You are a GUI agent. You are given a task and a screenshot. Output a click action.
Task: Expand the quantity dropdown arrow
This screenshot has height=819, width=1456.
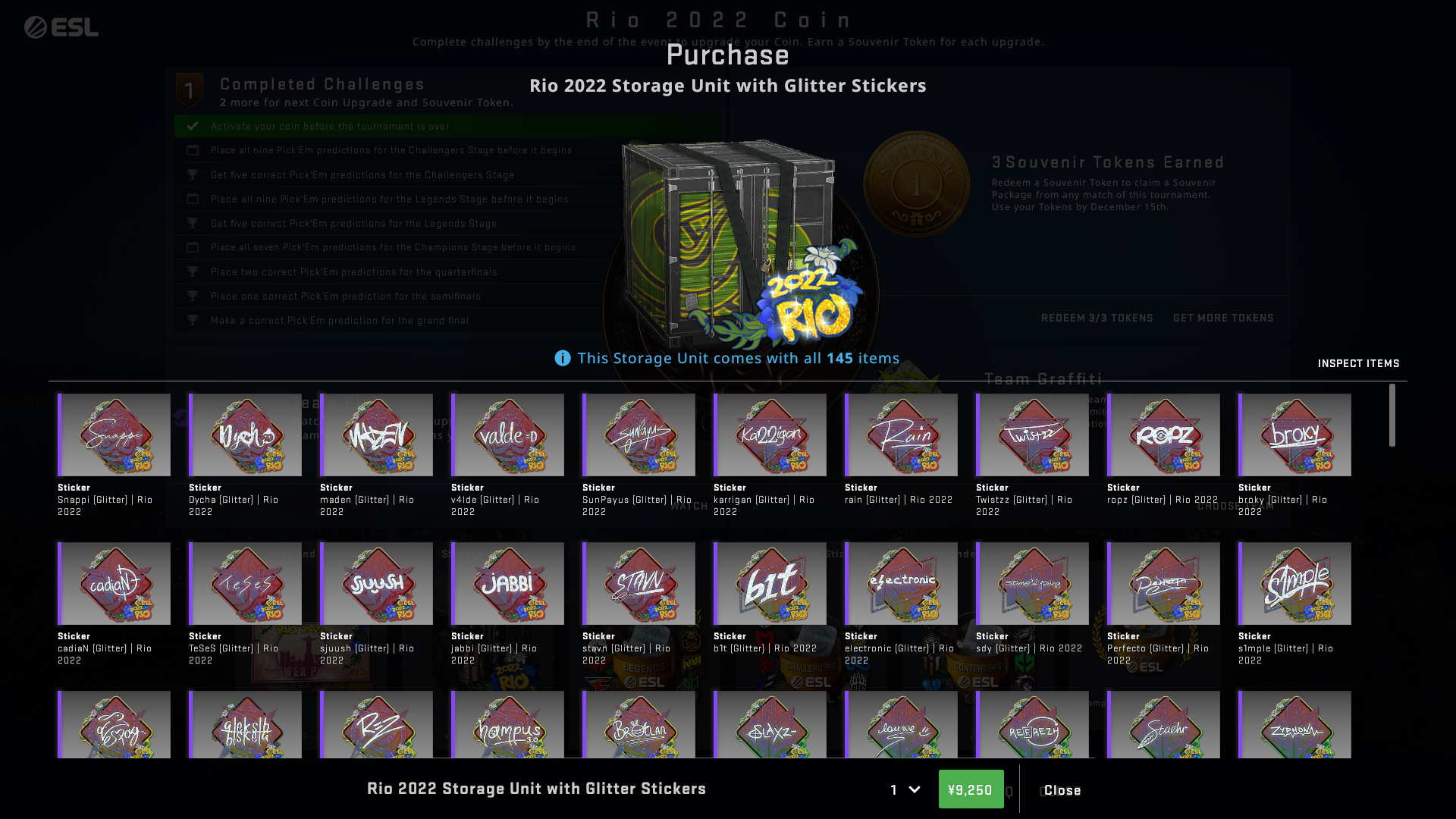point(915,789)
